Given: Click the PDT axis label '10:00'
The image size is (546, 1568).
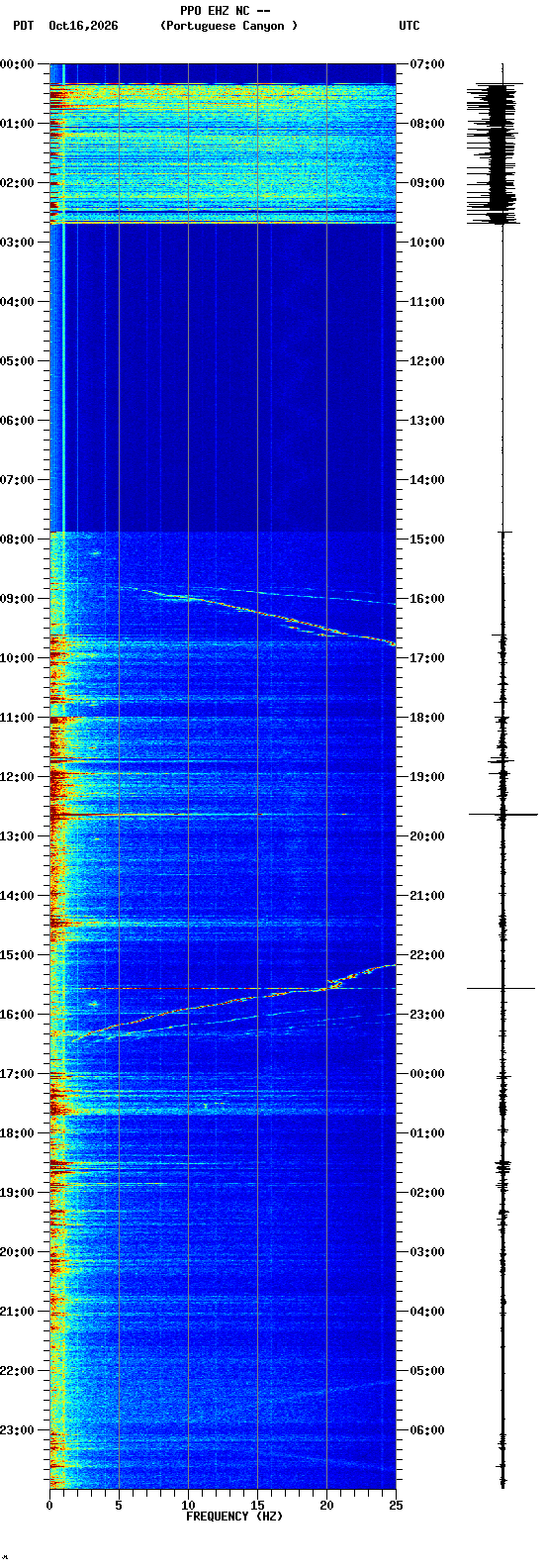Looking at the screenshot, I should (18, 658).
